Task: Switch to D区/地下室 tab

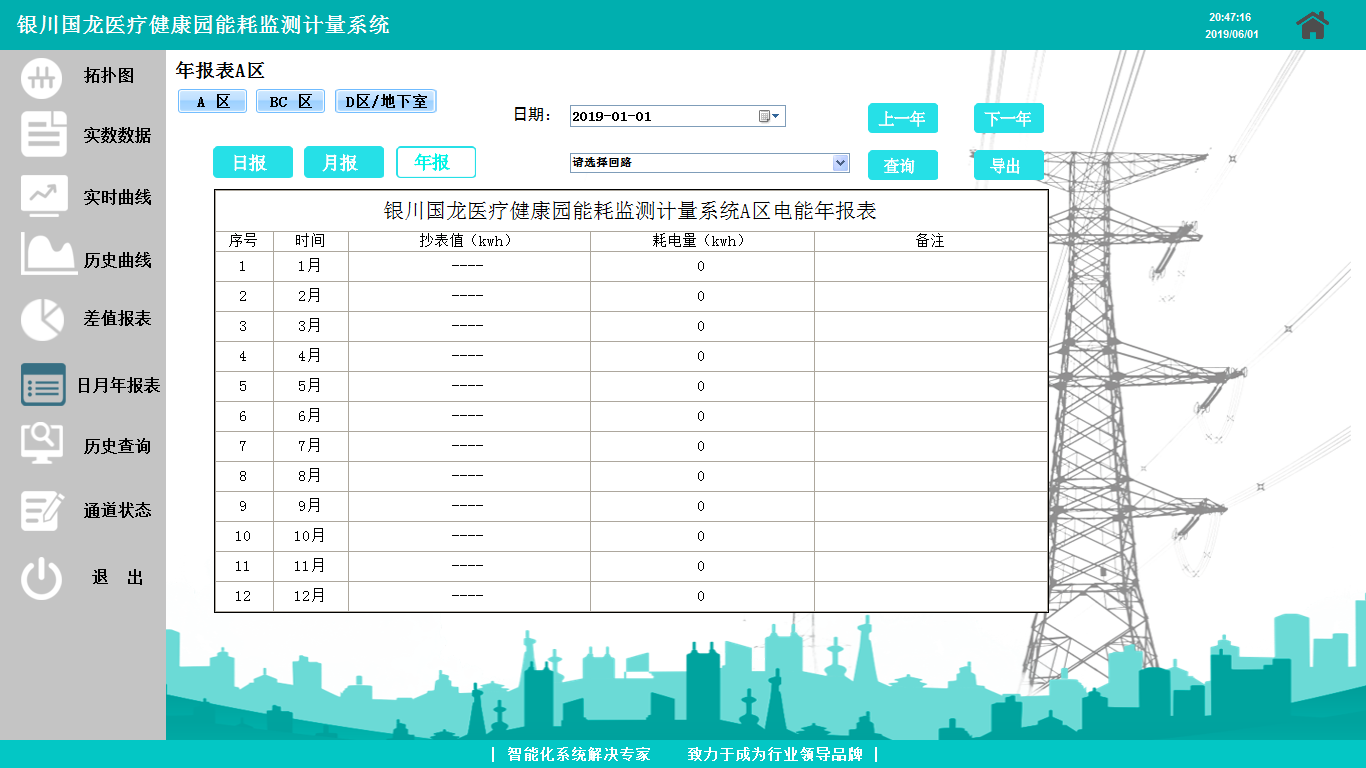Action: [385, 102]
